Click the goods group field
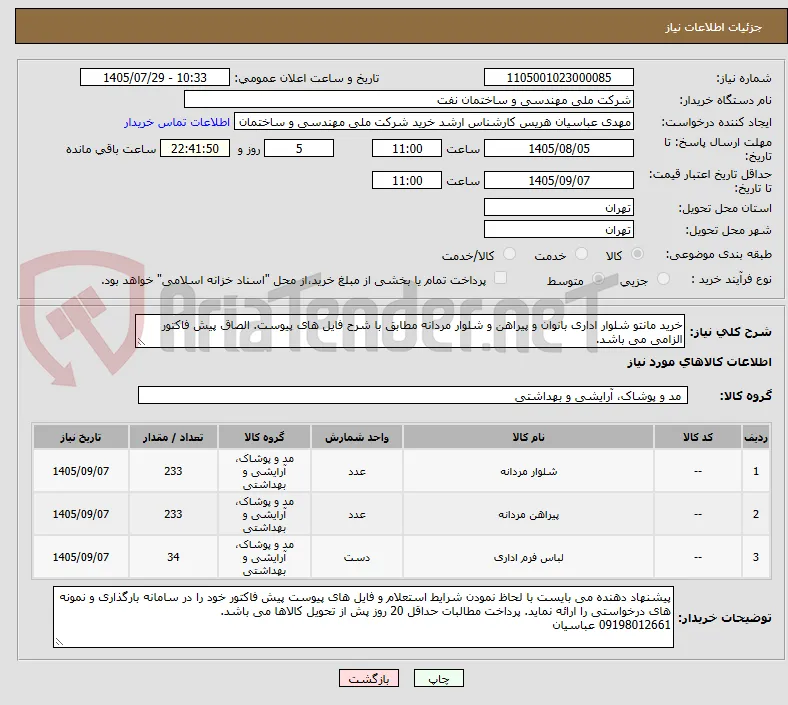Screen dimensions: 788x705 [x=413, y=395]
